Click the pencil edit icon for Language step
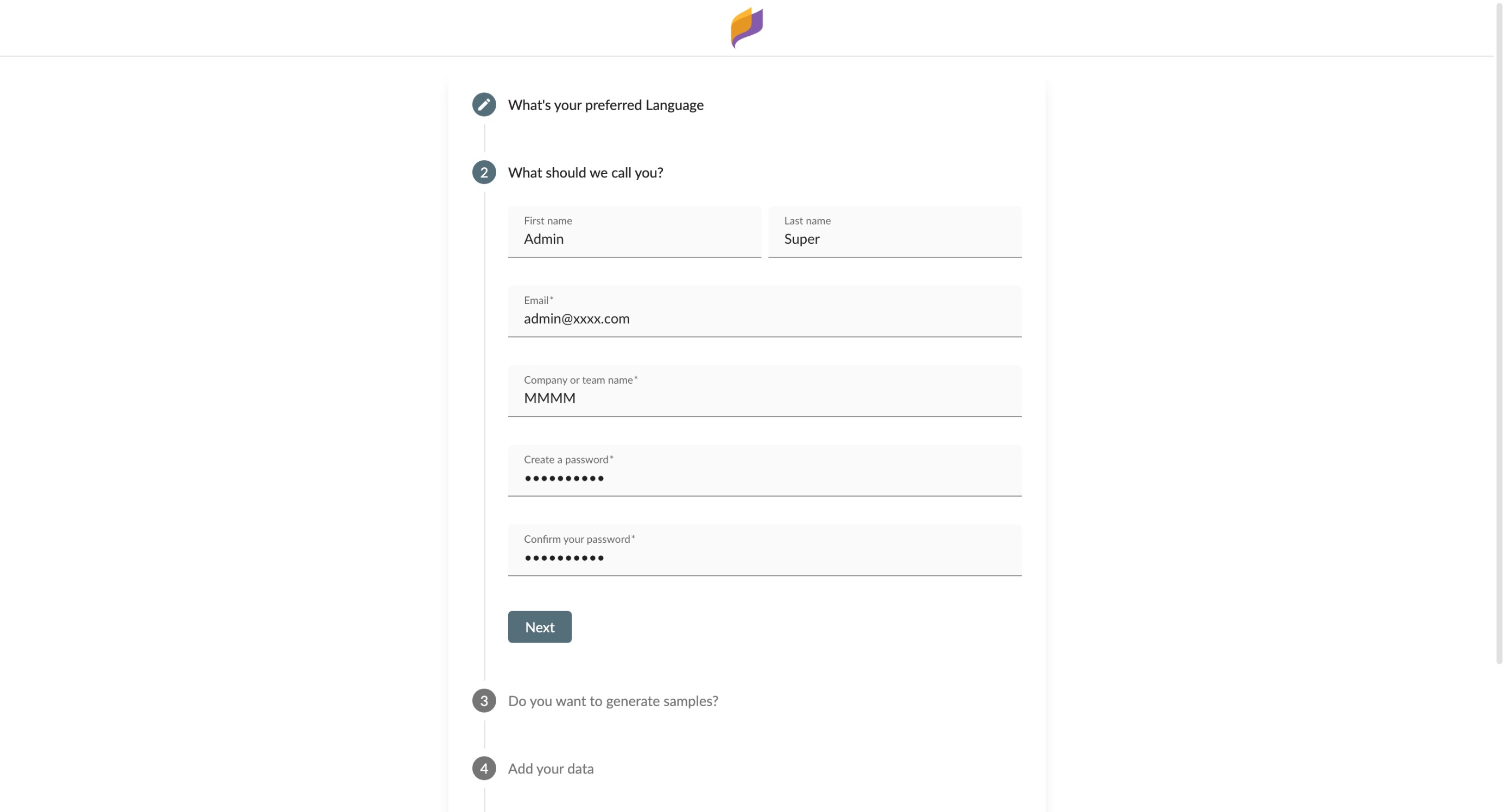 [484, 105]
